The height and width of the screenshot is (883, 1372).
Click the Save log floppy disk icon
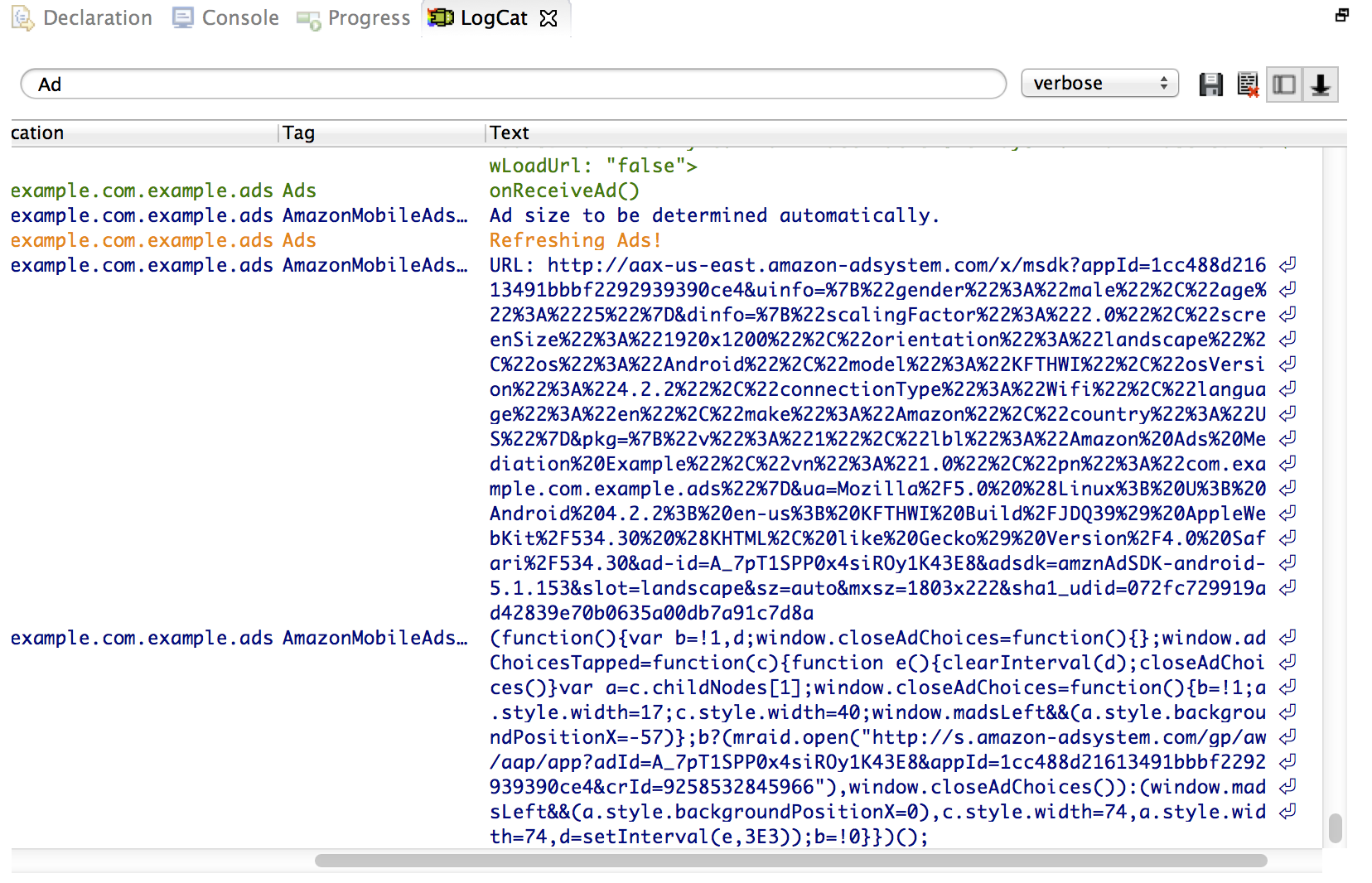[x=1210, y=84]
